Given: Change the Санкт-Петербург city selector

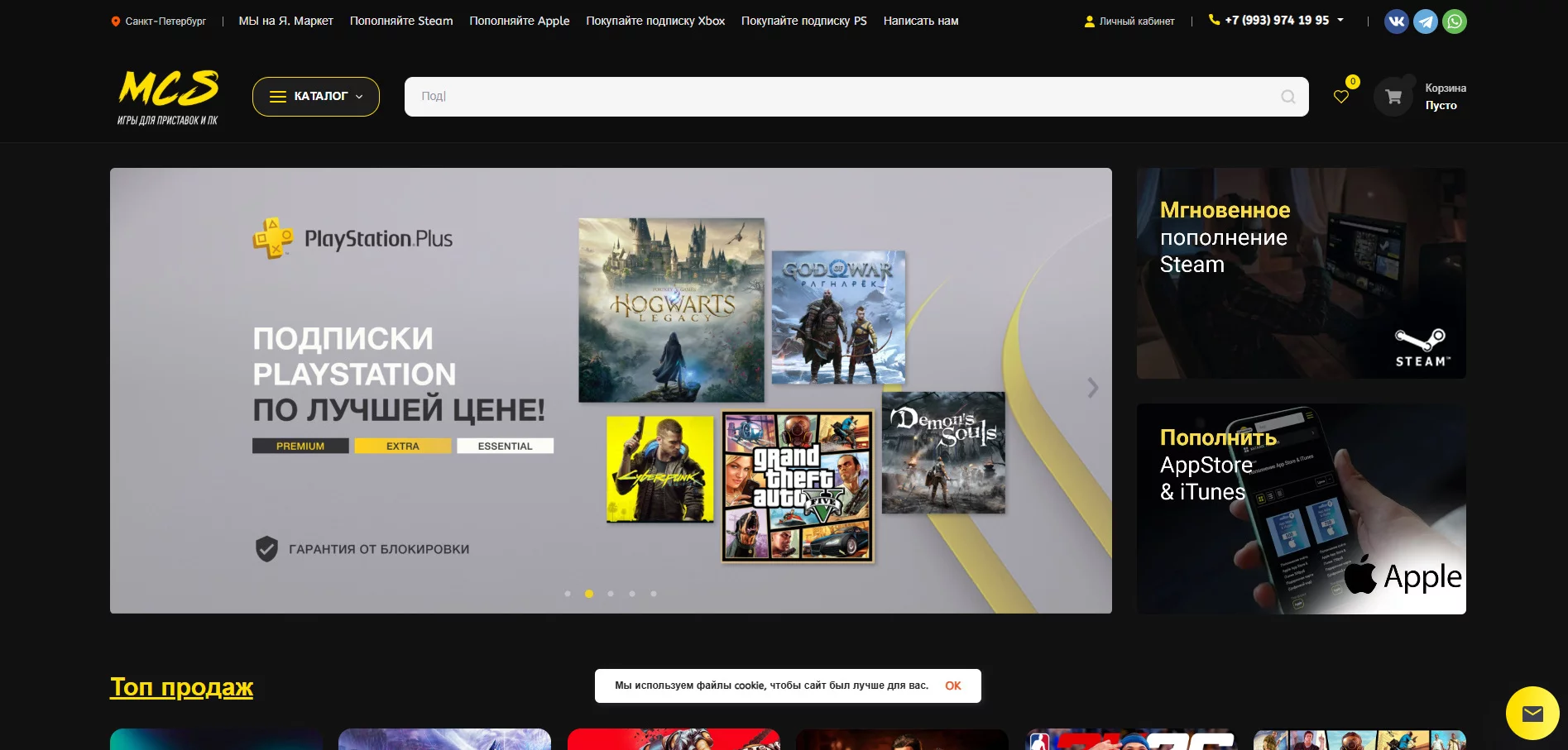Looking at the screenshot, I should 165,21.
